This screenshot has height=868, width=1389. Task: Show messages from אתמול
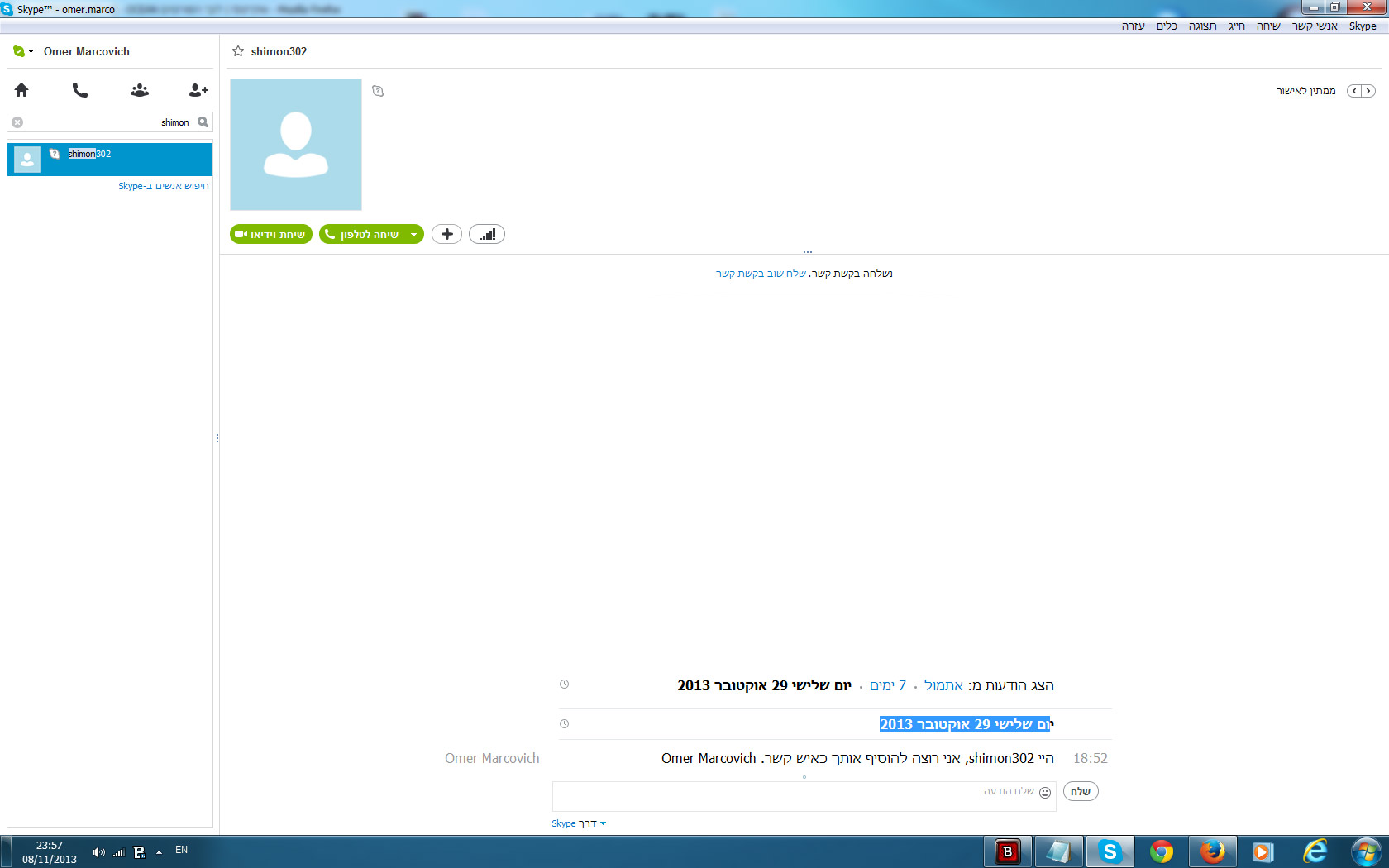click(x=943, y=685)
